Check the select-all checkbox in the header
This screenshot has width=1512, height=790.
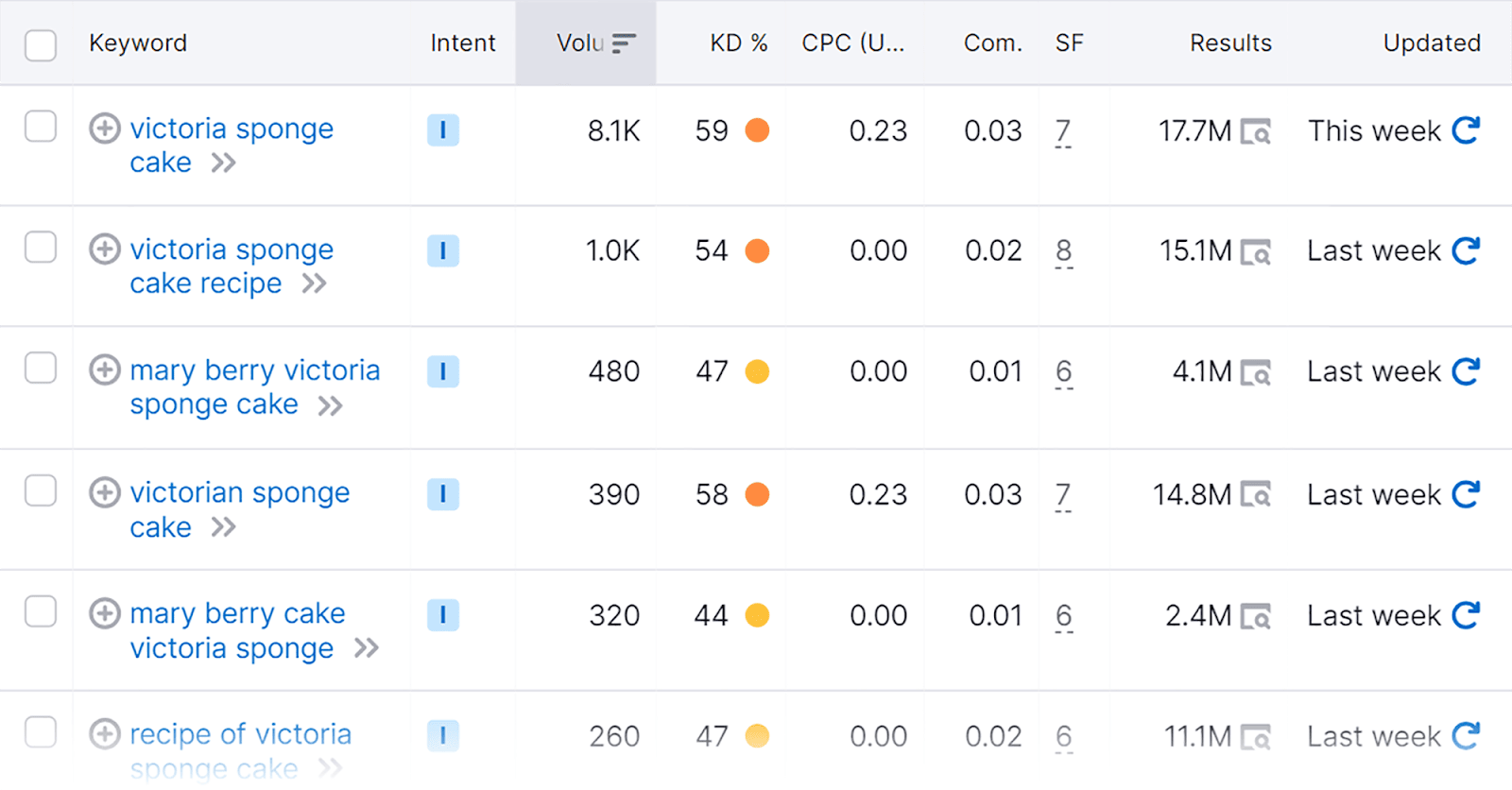[x=40, y=44]
